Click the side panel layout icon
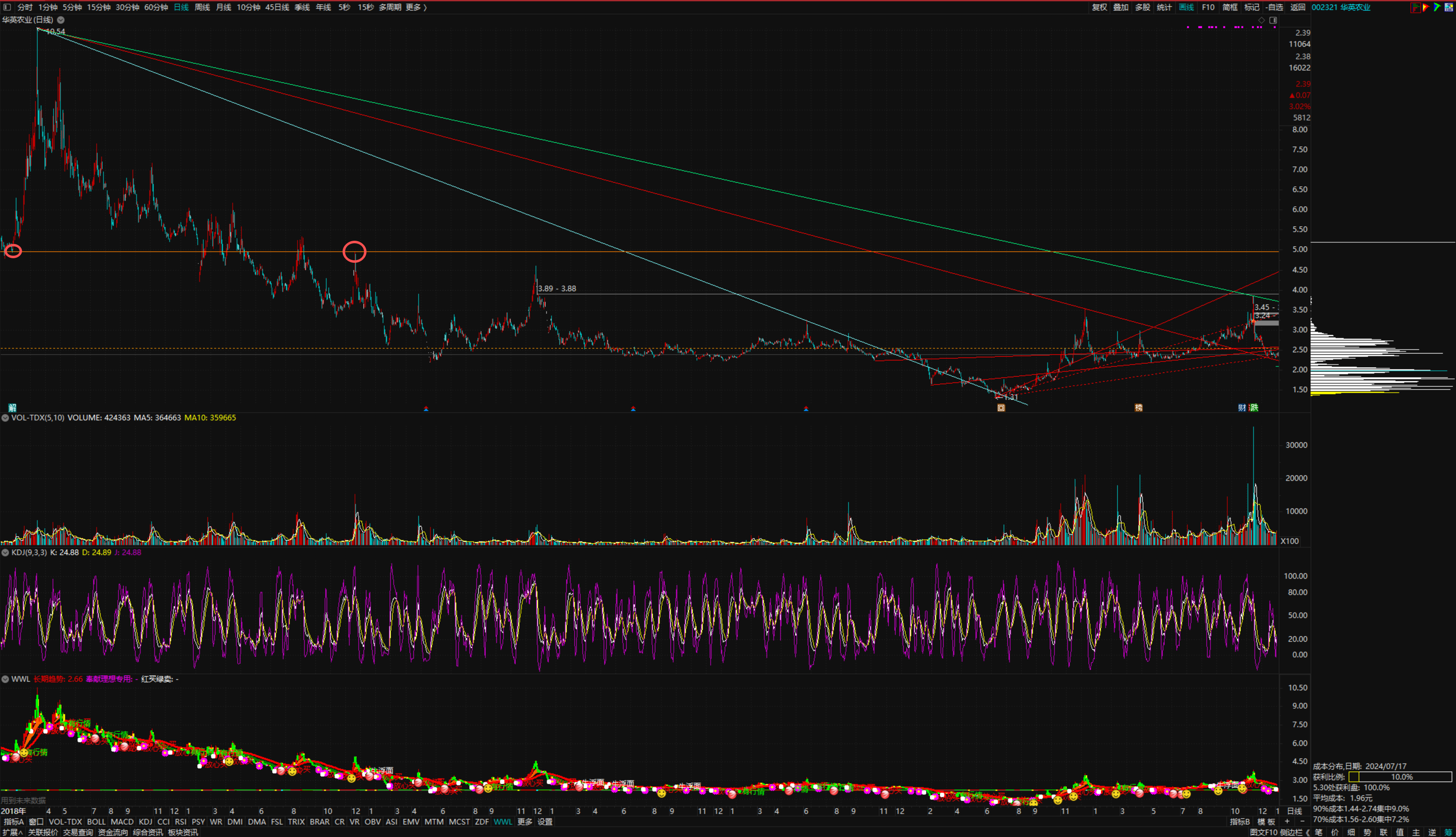 pos(1273,20)
